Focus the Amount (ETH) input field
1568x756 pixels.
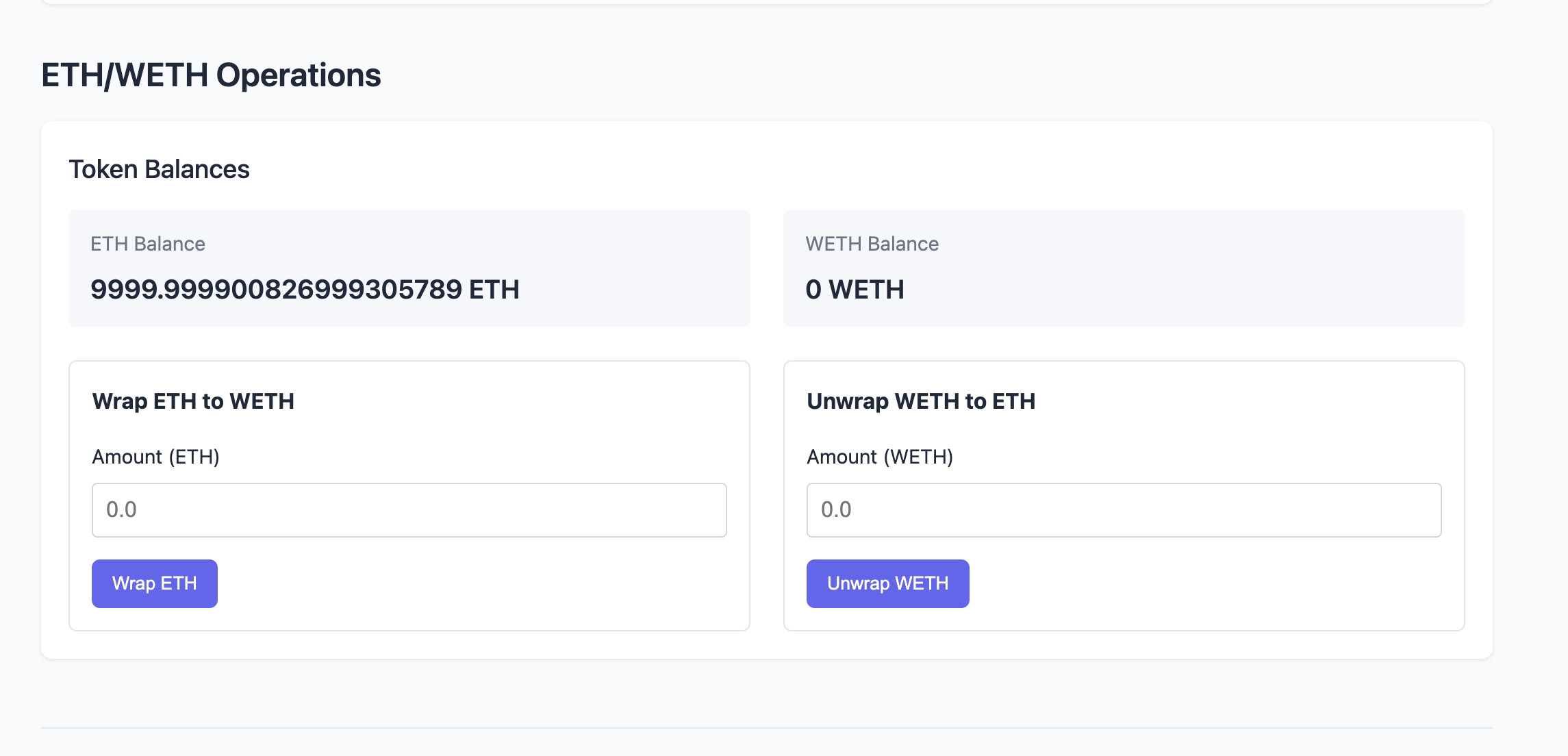pyautogui.click(x=409, y=510)
